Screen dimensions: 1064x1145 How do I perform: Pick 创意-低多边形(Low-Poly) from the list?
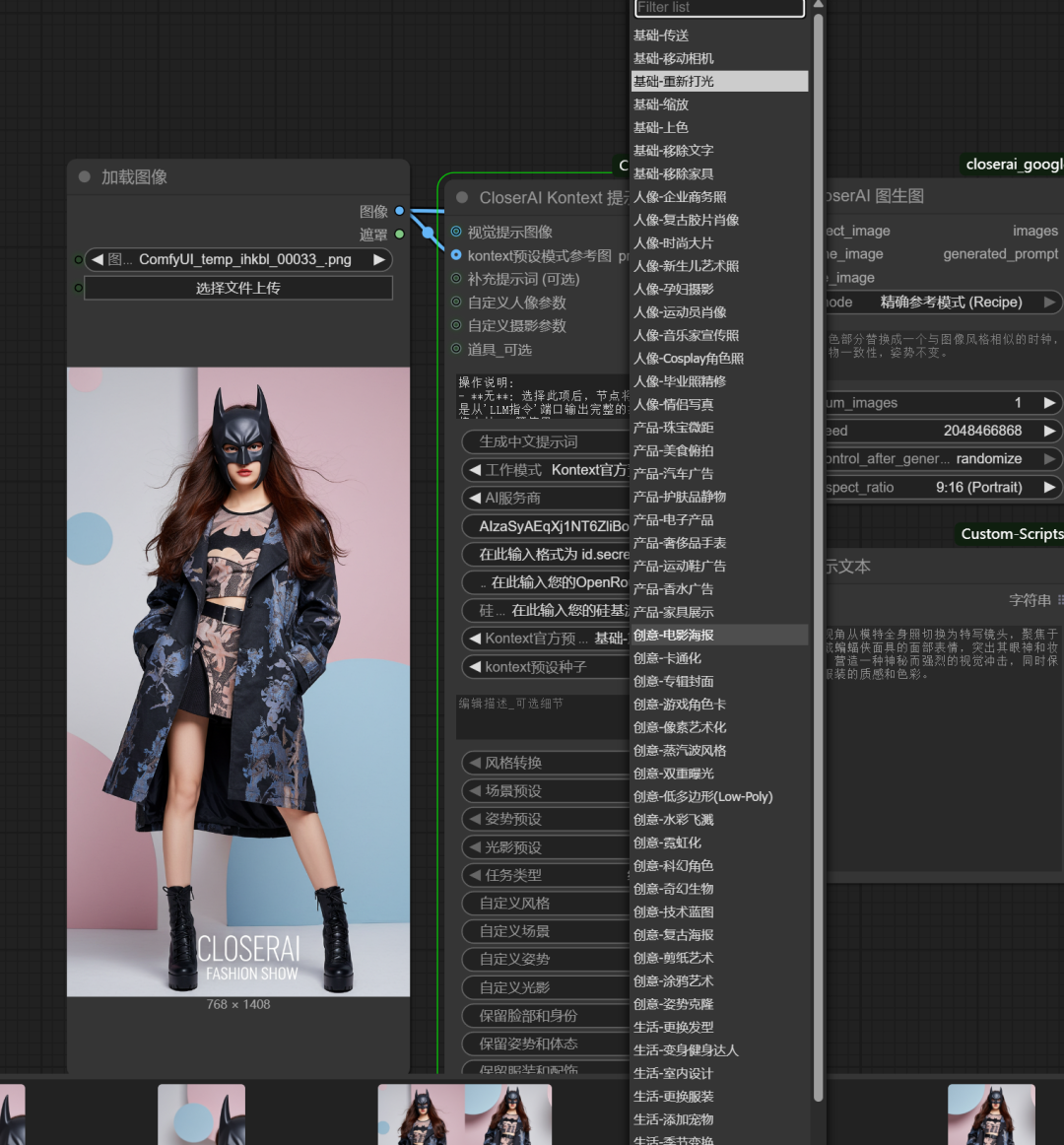719,796
